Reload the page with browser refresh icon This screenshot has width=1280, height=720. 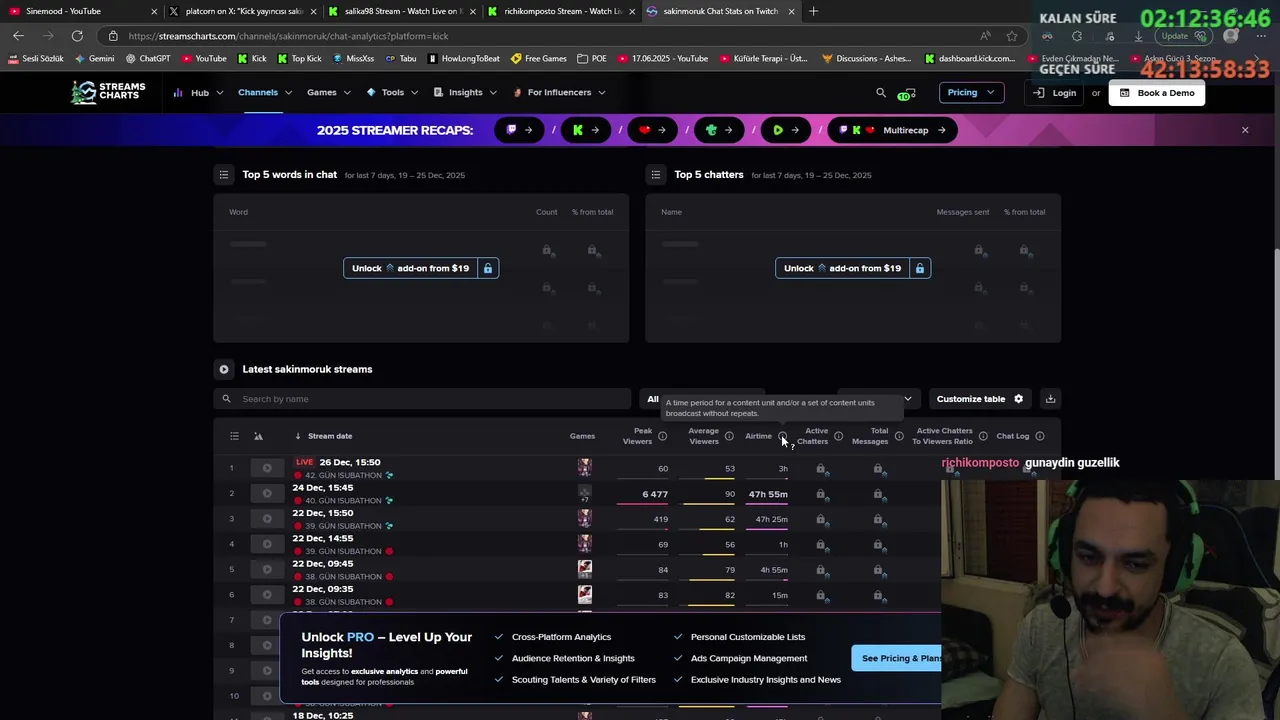pos(77,36)
